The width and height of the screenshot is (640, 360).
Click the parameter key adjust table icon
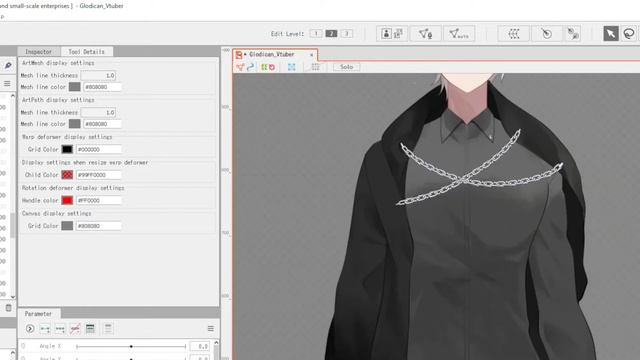(90, 329)
